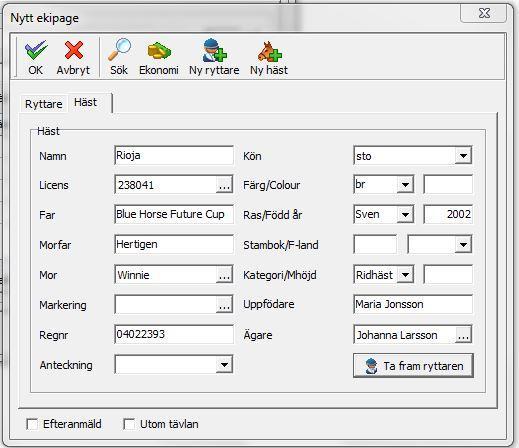Enable the Efteranmäld checkbox

coord(32,424)
